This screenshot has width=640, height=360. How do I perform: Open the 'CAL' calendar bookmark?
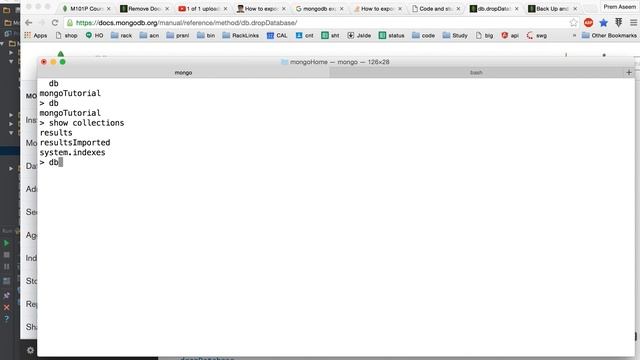(277, 36)
